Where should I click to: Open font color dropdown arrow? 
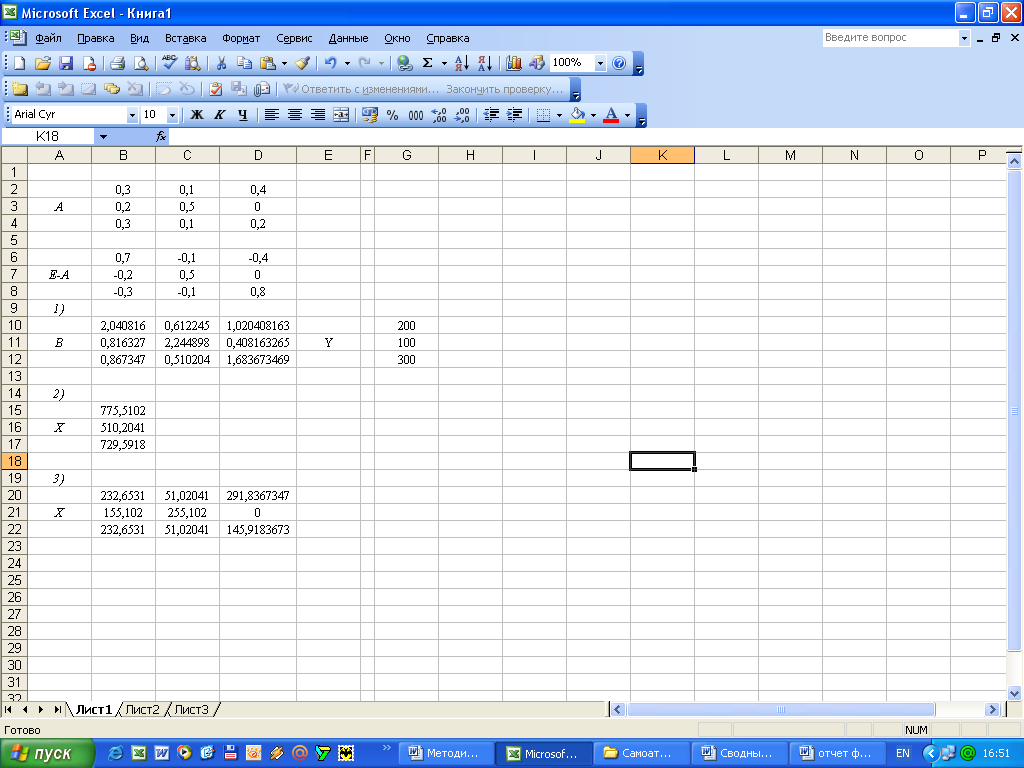(628, 116)
